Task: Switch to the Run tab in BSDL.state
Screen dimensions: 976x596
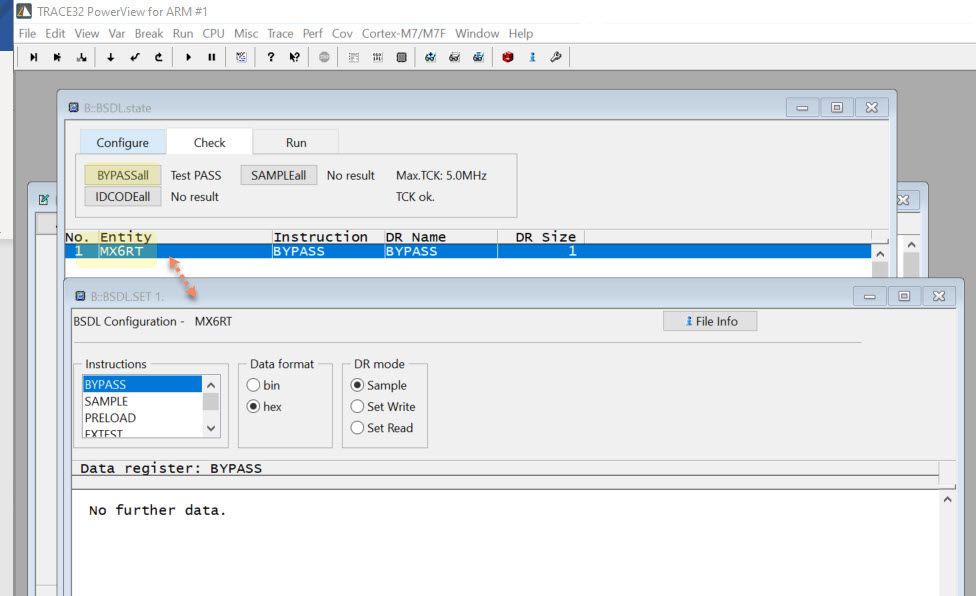Action: tap(296, 142)
